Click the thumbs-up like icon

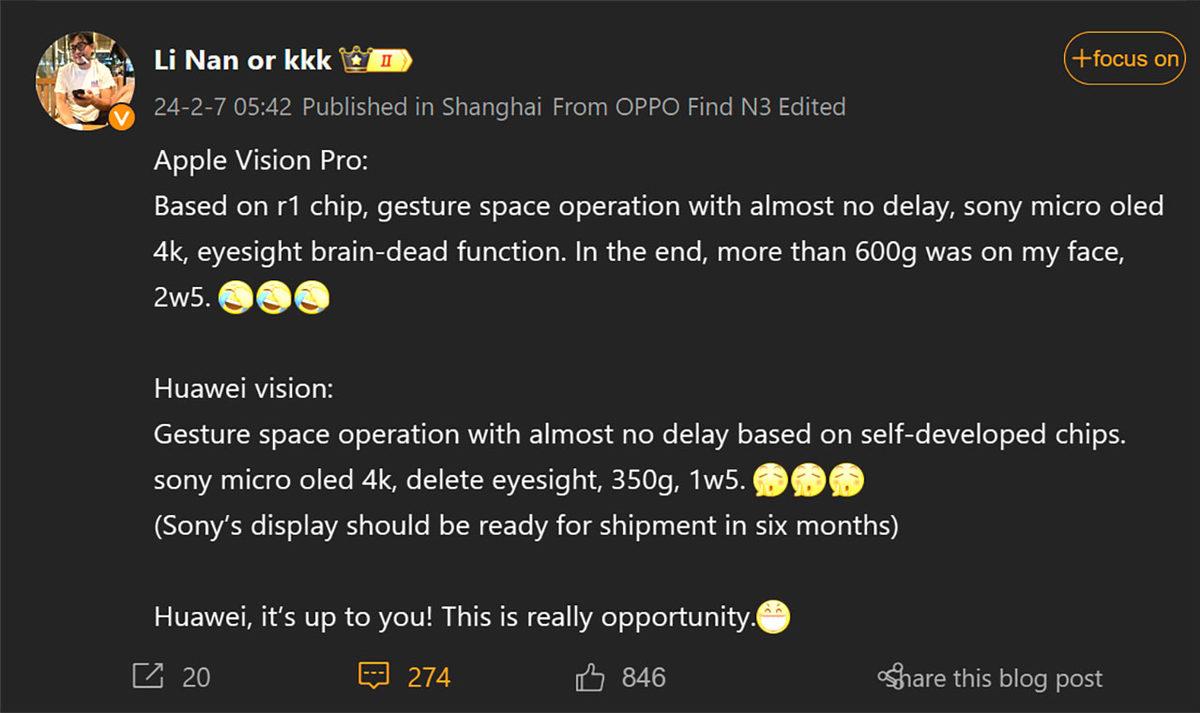click(x=591, y=676)
